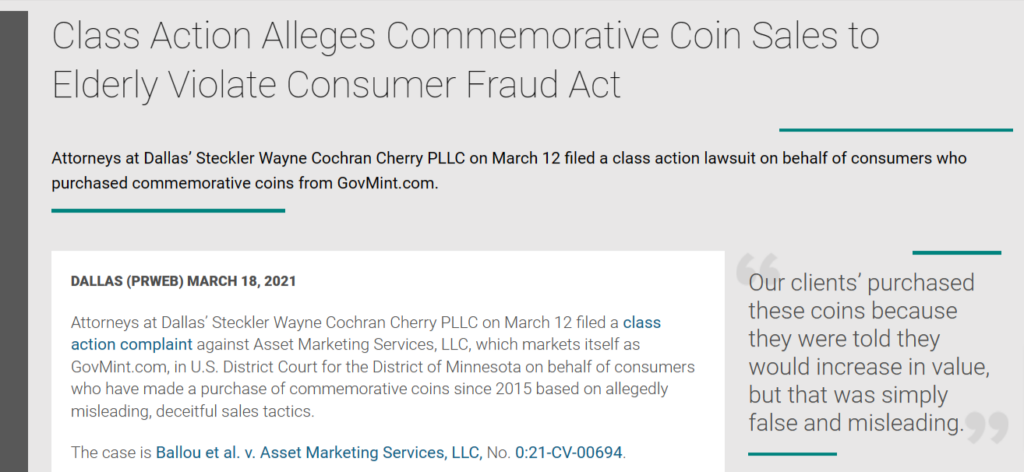The image size is (1024, 472).
Task: Click the bold summary line "purchased commemorative coins from GovMint.com."
Action: pyautogui.click(x=245, y=183)
